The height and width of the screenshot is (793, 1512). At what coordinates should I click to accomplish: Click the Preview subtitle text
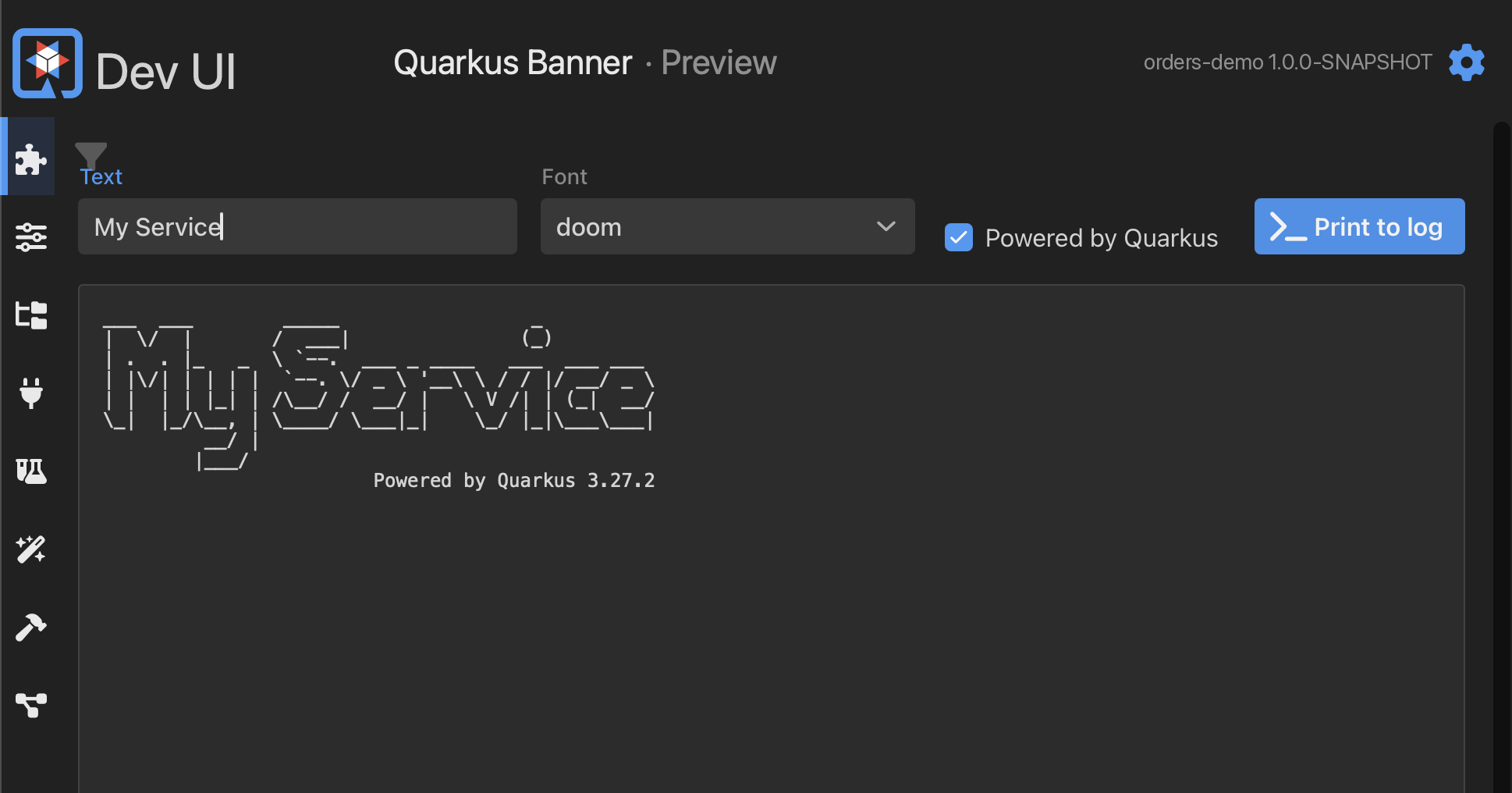coord(719,62)
